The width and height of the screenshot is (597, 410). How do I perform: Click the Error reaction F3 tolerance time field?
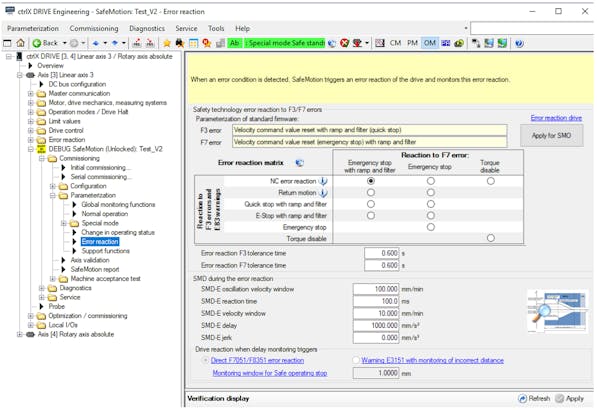[382, 253]
